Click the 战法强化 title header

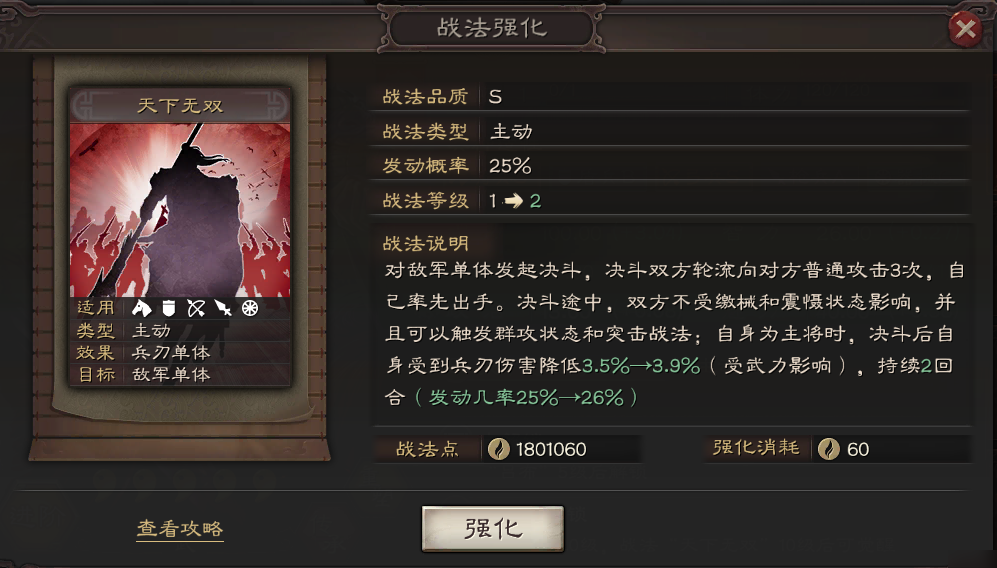(492, 28)
